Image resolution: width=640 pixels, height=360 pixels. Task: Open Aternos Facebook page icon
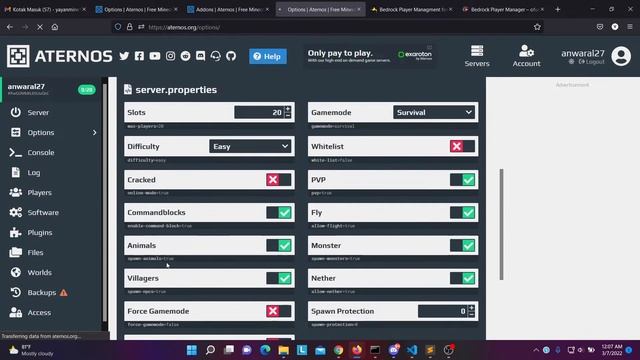(139, 56)
